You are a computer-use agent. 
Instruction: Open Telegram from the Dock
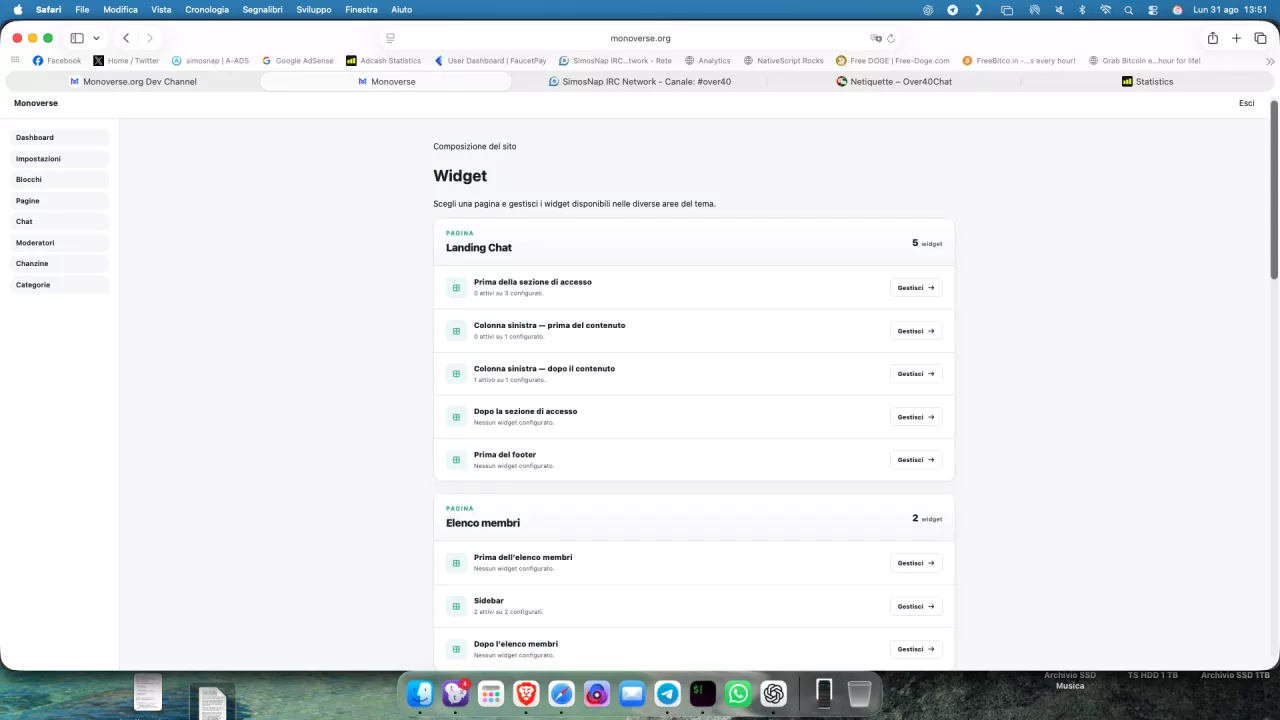pyautogui.click(x=667, y=693)
